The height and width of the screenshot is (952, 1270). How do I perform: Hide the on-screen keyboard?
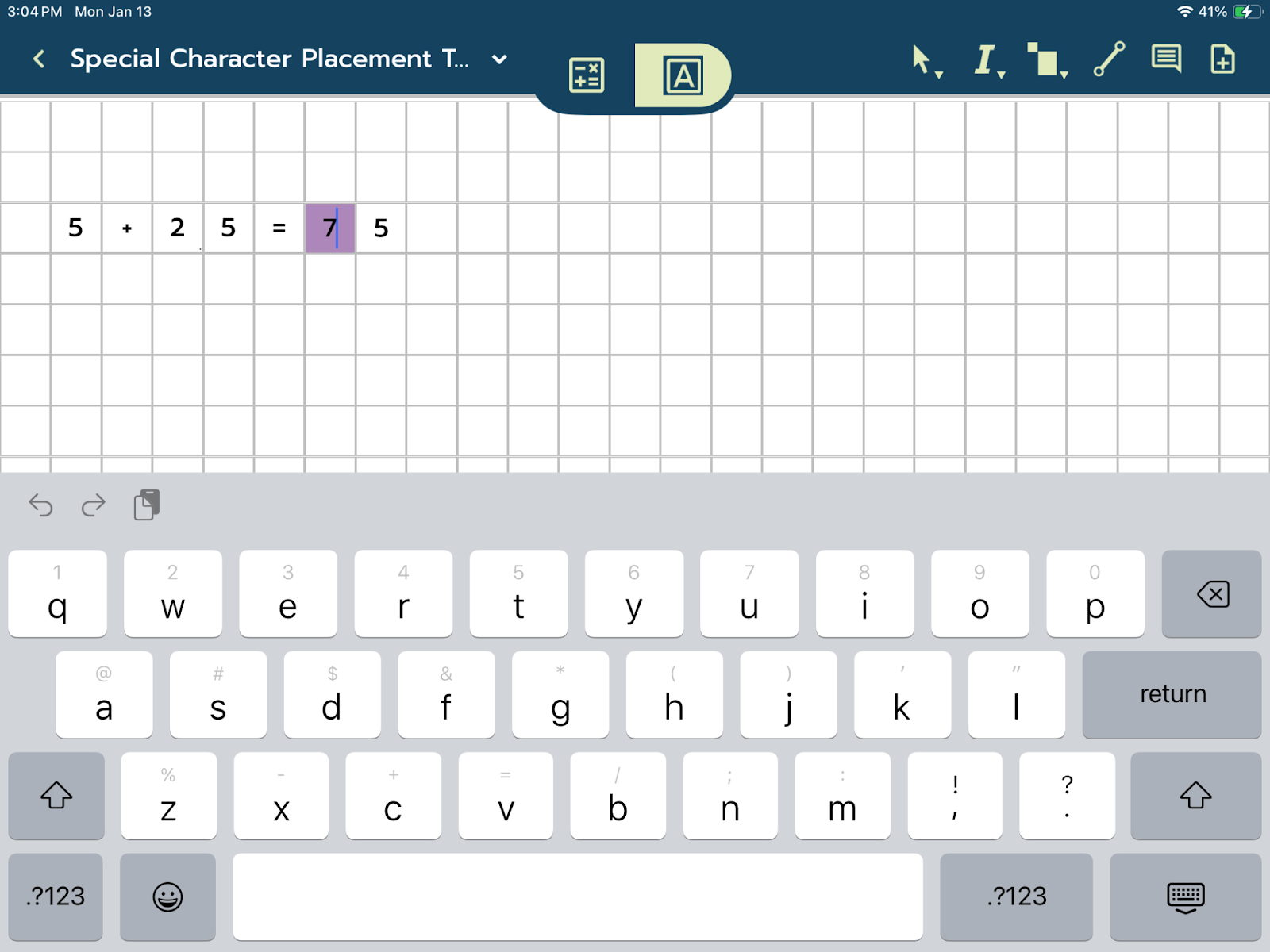click(1185, 896)
